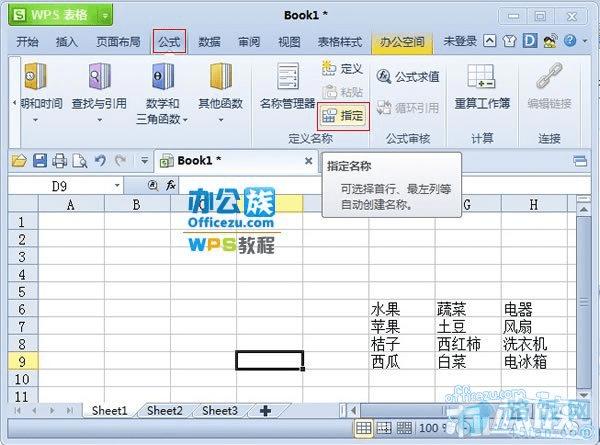Select column A header
600x445 pixels.
coord(71,205)
